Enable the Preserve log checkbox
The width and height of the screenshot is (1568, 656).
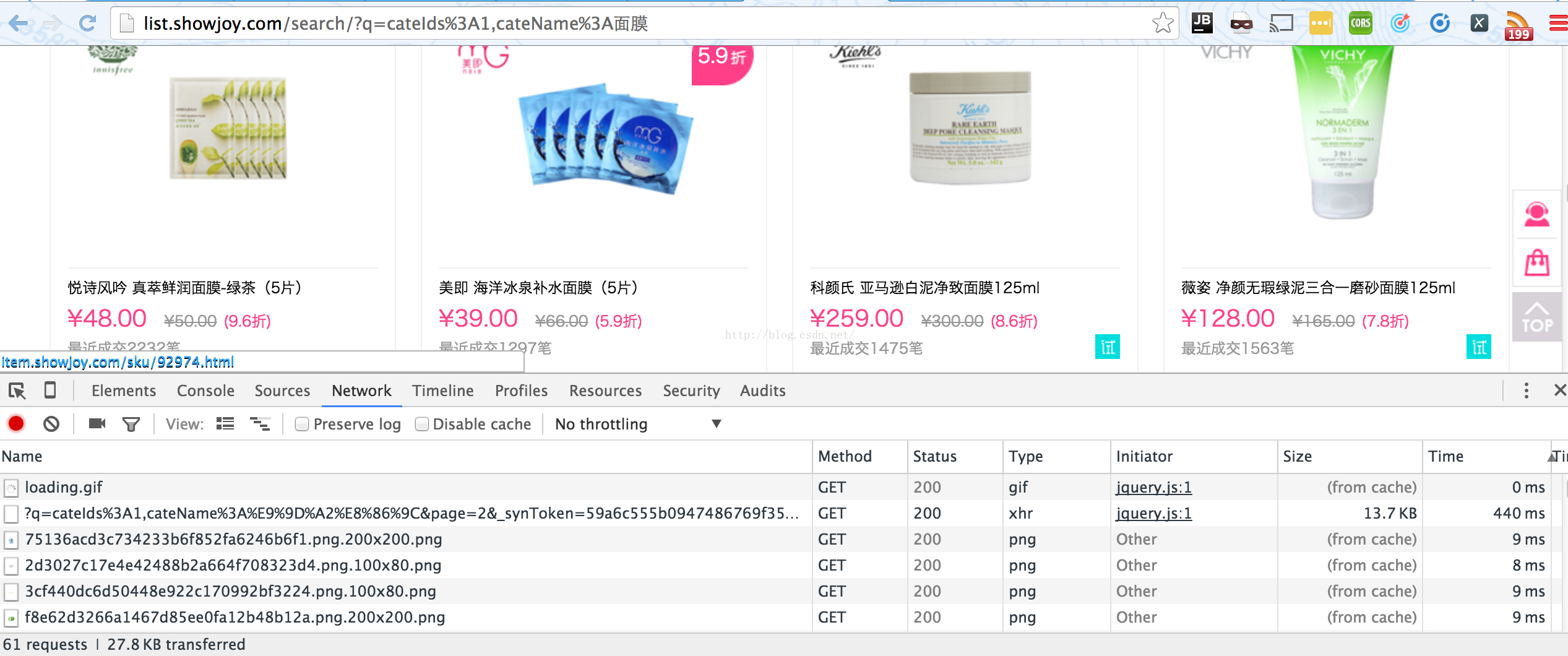coord(302,424)
